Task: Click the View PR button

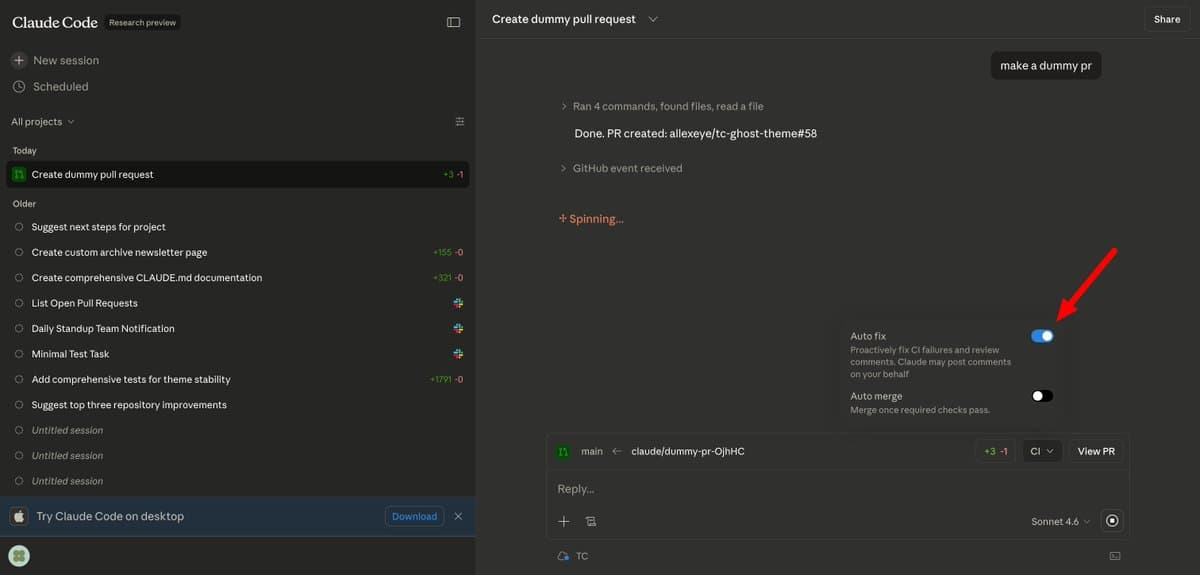Action: pos(1096,451)
